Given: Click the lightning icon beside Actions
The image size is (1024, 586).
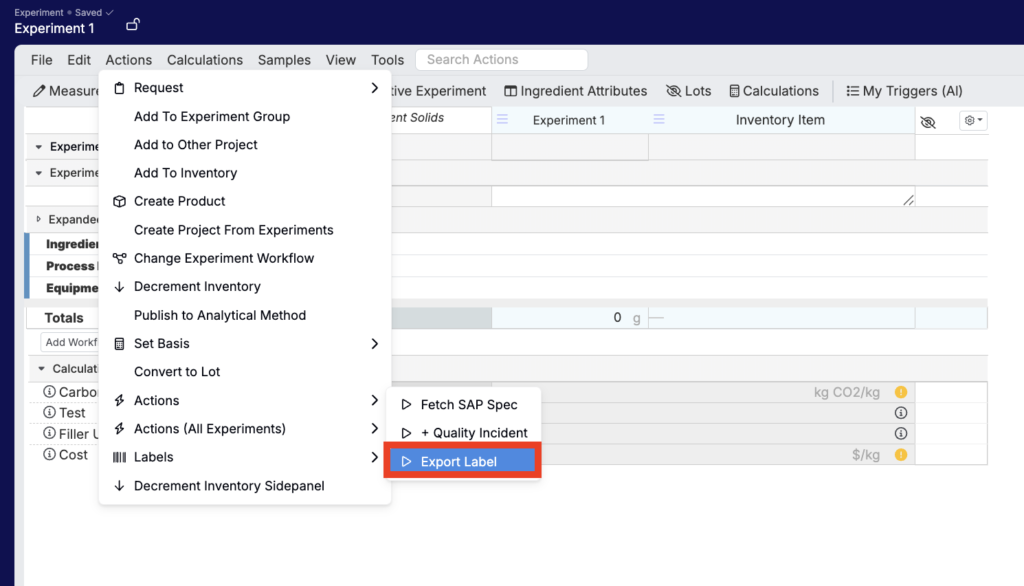Looking at the screenshot, I should coord(119,400).
